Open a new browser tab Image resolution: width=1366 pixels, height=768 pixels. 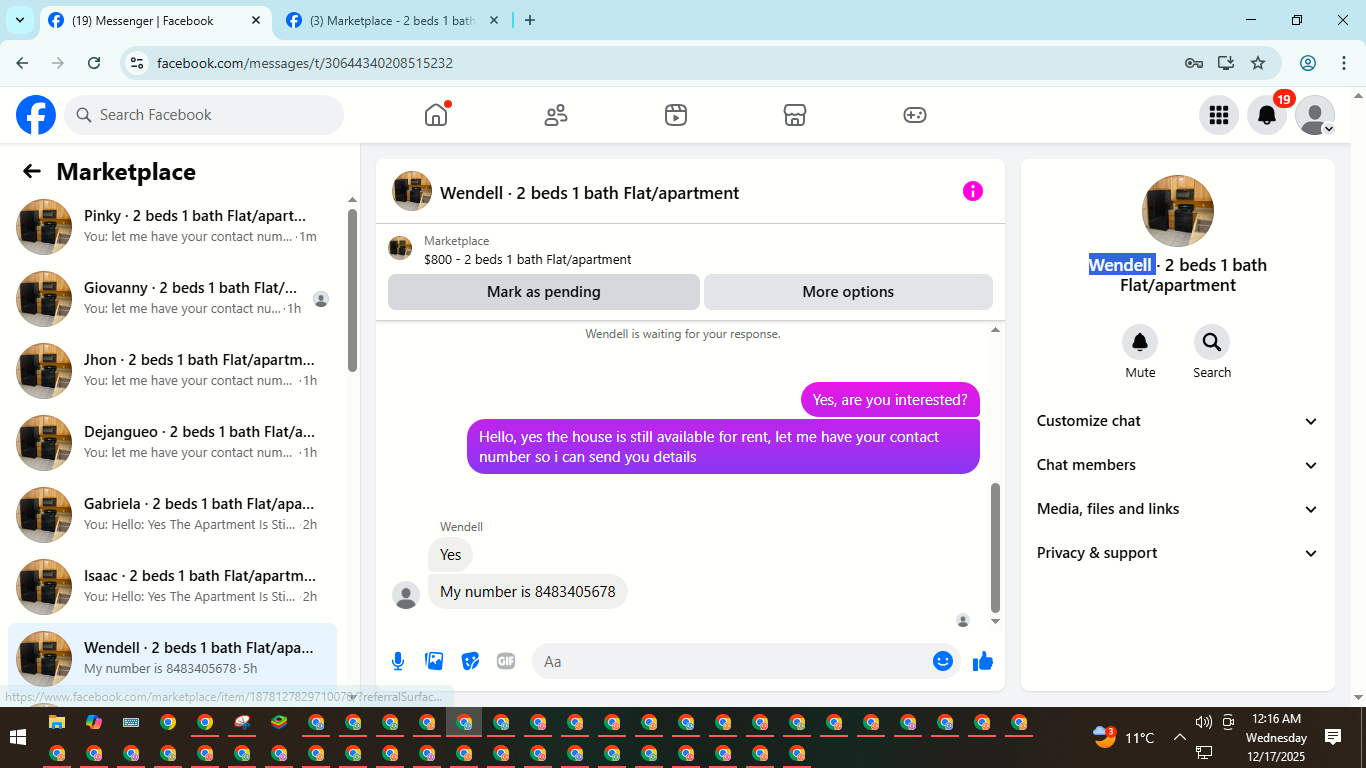(530, 20)
